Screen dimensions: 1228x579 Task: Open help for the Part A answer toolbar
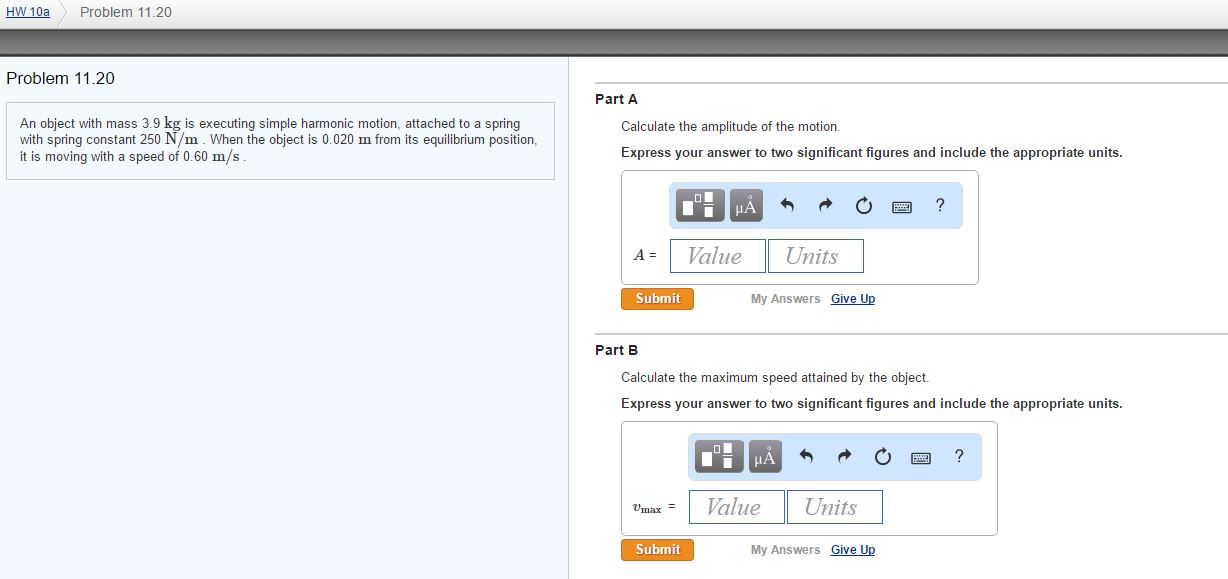click(938, 205)
